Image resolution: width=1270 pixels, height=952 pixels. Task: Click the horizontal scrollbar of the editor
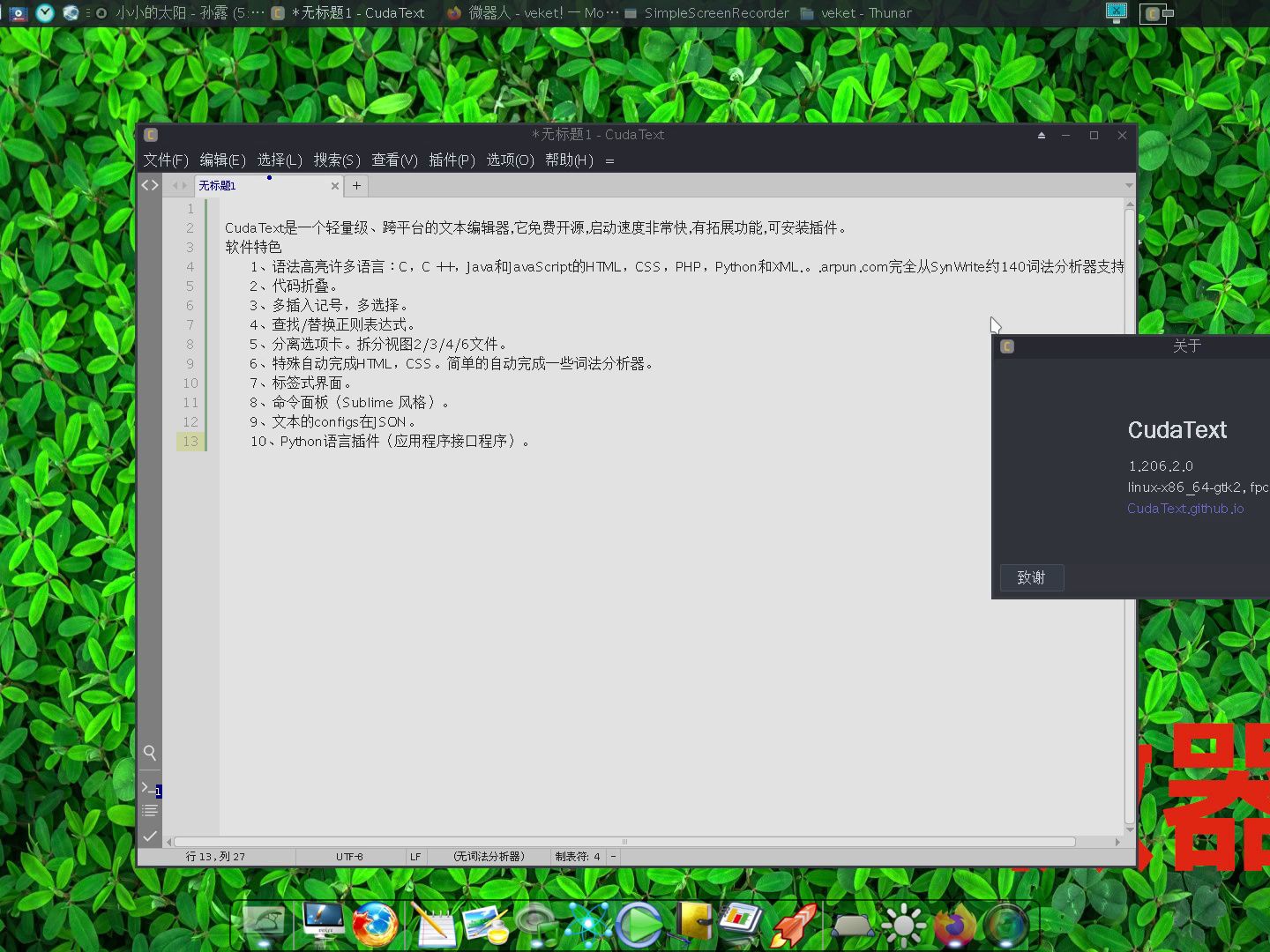(x=624, y=842)
